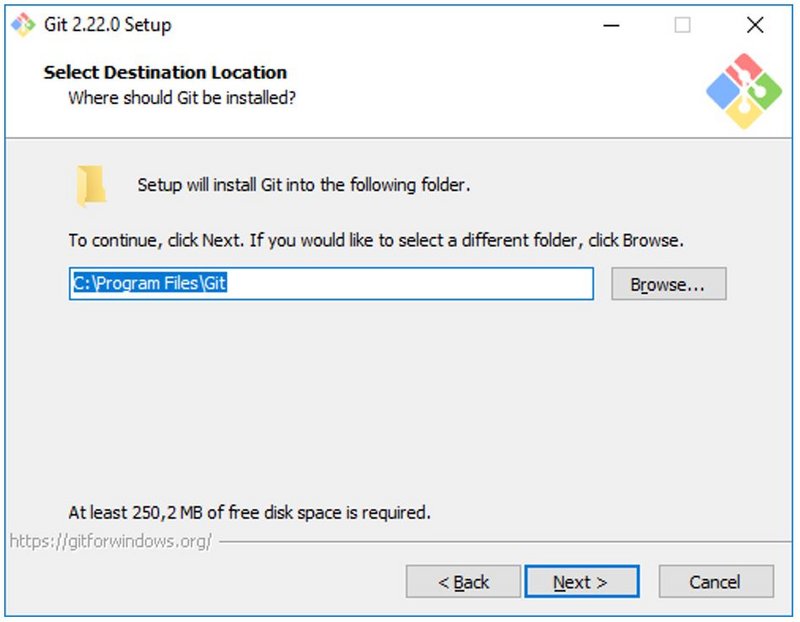This screenshot has height=622, width=800.
Task: Open the gitforwindows.org link
Action: (x=110, y=541)
